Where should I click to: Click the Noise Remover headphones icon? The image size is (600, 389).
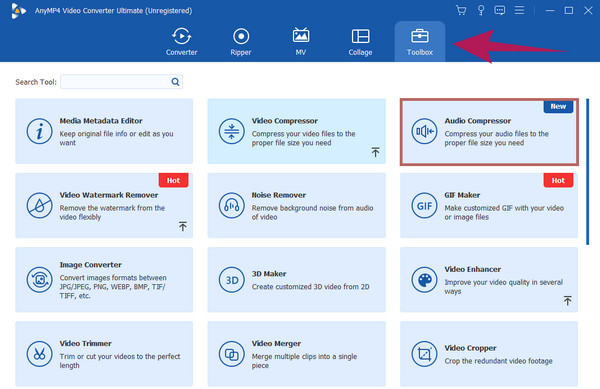(x=232, y=205)
